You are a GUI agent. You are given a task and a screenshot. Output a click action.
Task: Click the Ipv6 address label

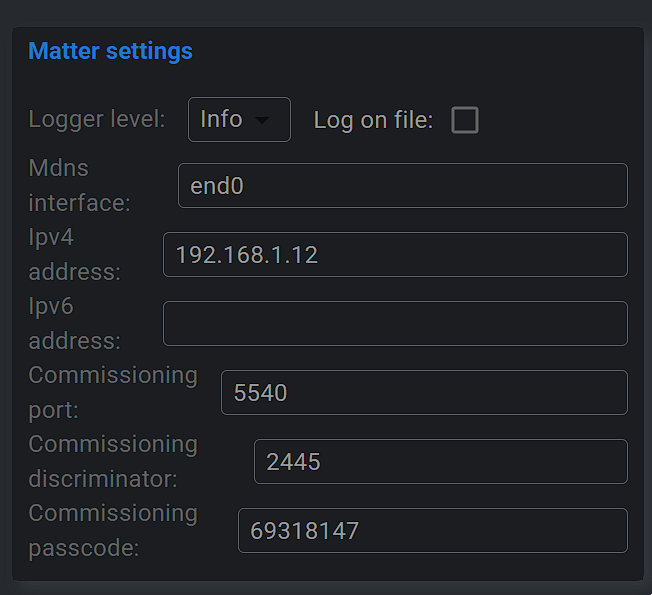(x=74, y=323)
